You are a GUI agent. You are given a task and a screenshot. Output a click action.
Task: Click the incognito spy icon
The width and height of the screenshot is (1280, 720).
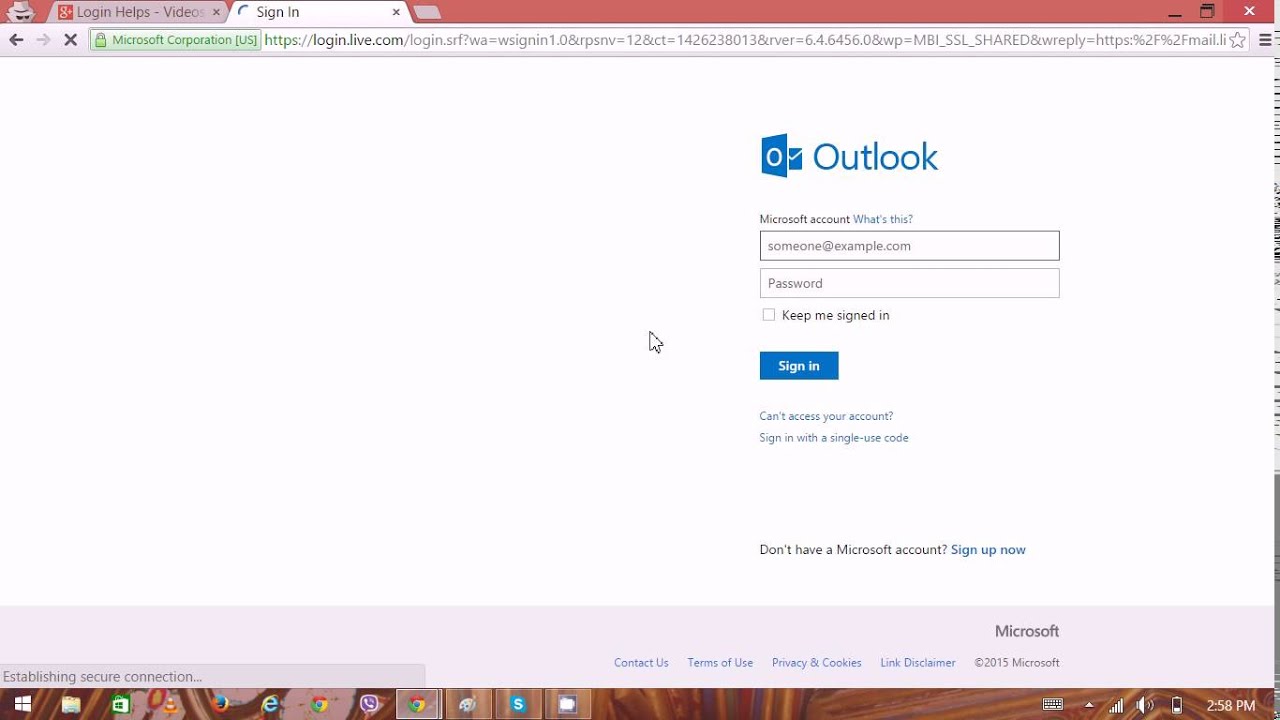point(20,11)
